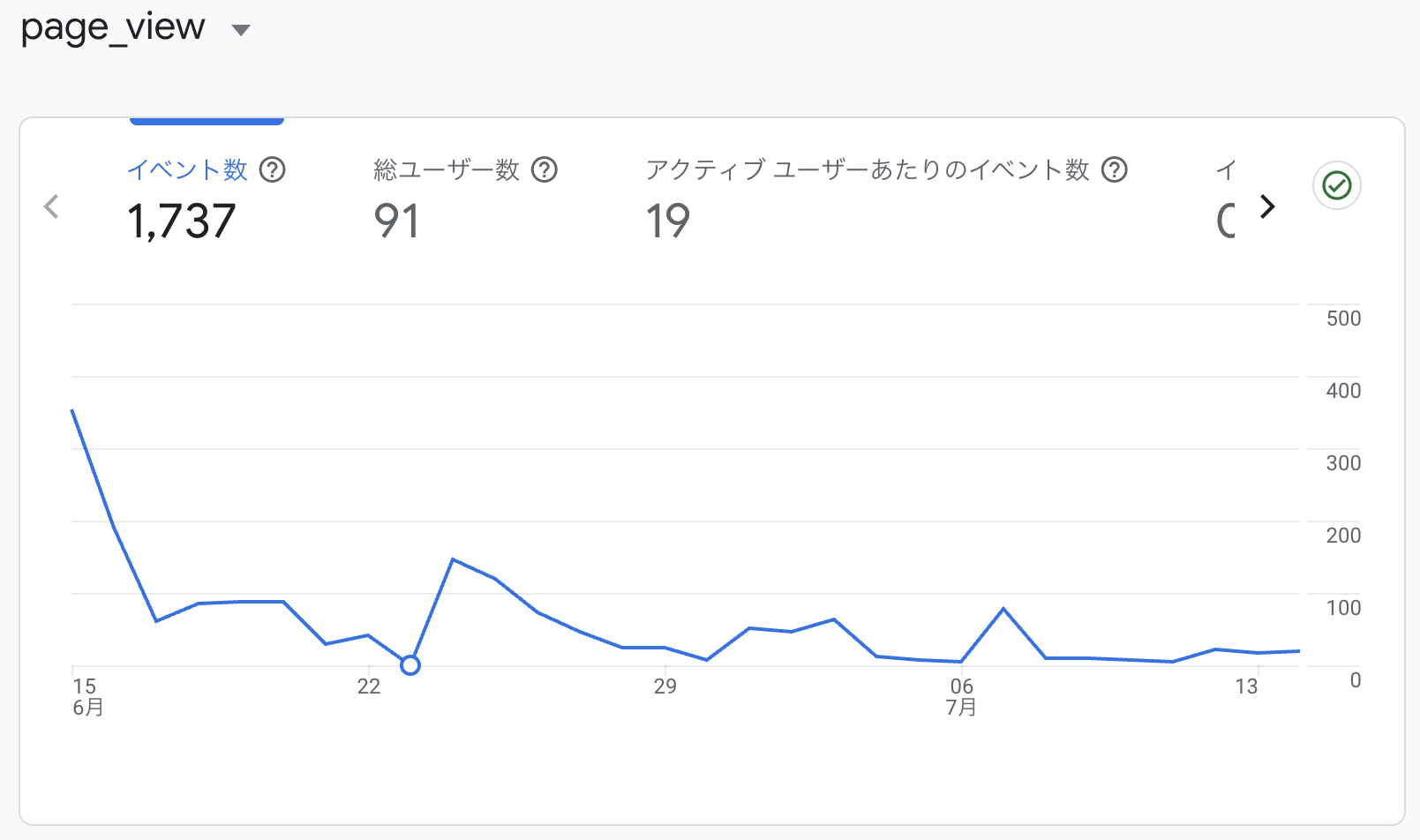Click the 06 7月 date axis label

coord(961,696)
